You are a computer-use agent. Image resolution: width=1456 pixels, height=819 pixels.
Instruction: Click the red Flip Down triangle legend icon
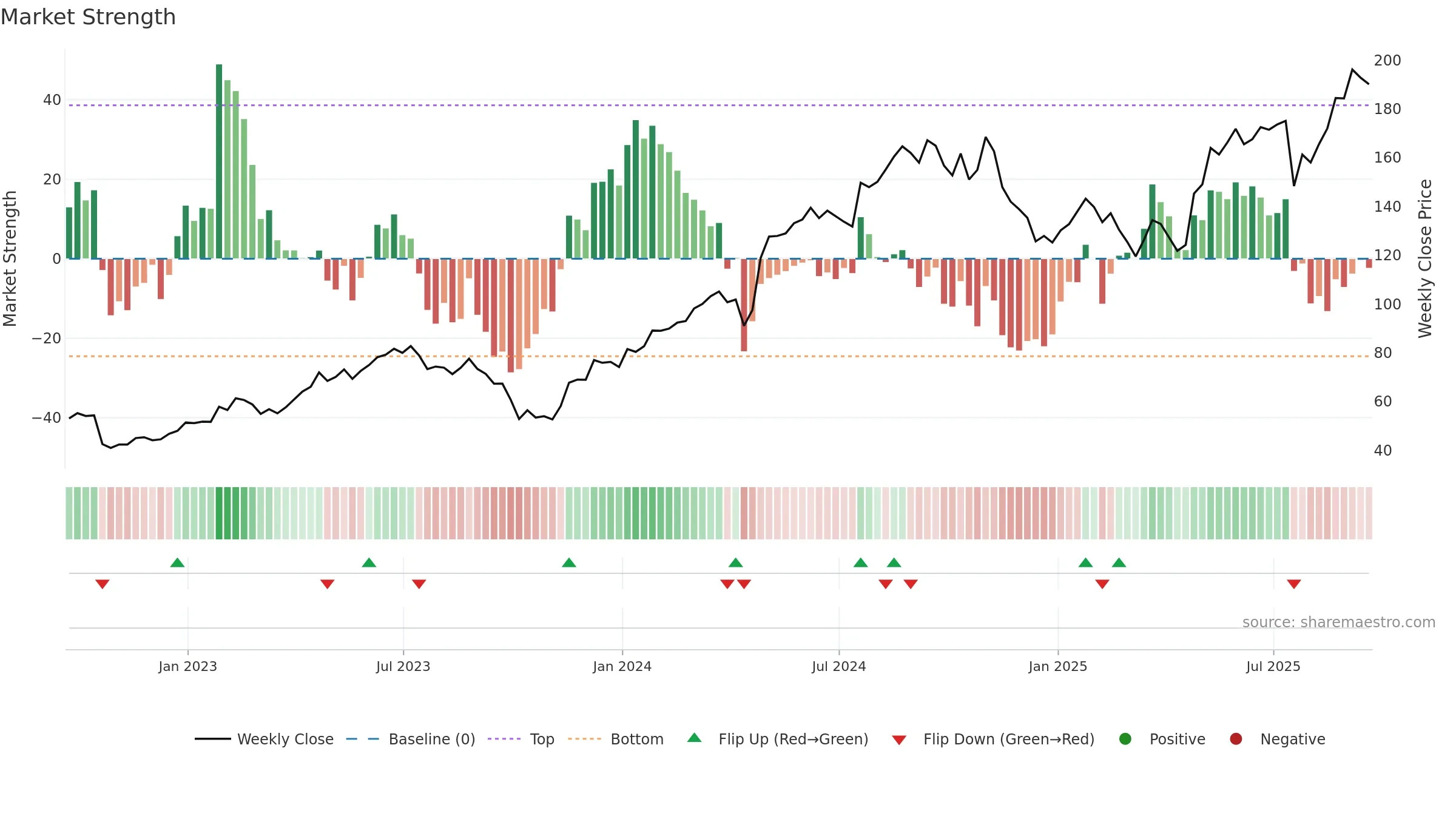pyautogui.click(x=899, y=740)
